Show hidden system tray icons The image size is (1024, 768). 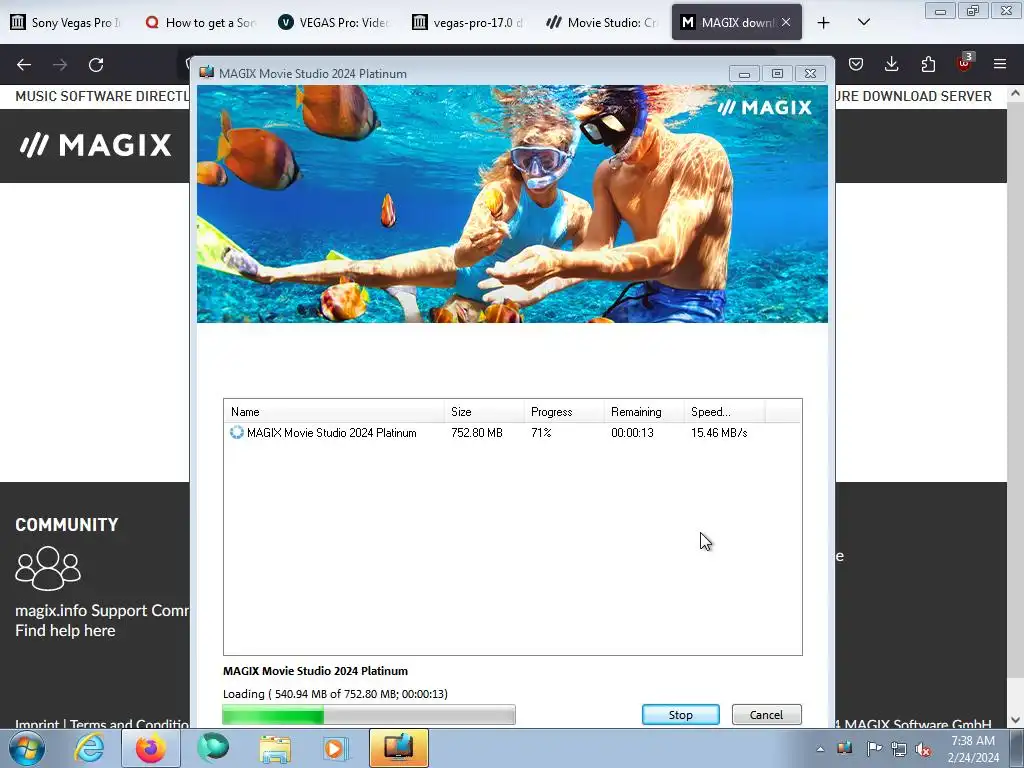point(820,749)
